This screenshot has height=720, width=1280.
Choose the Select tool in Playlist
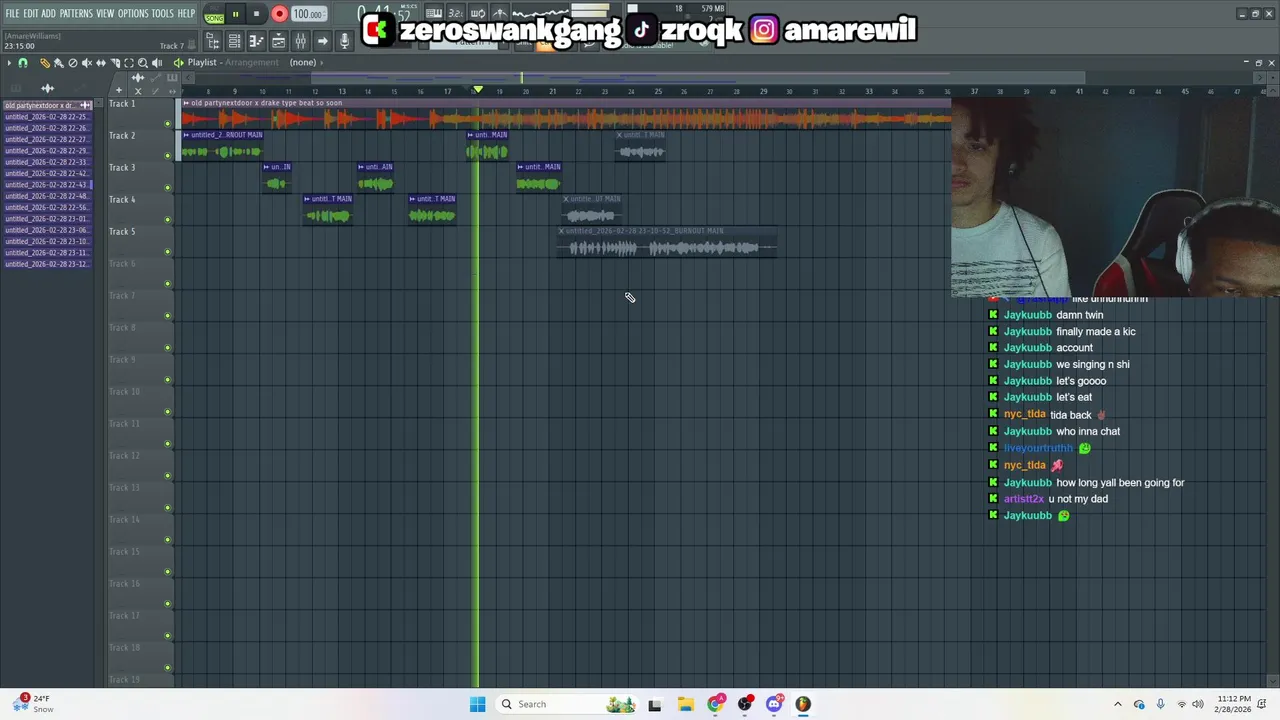(x=128, y=63)
